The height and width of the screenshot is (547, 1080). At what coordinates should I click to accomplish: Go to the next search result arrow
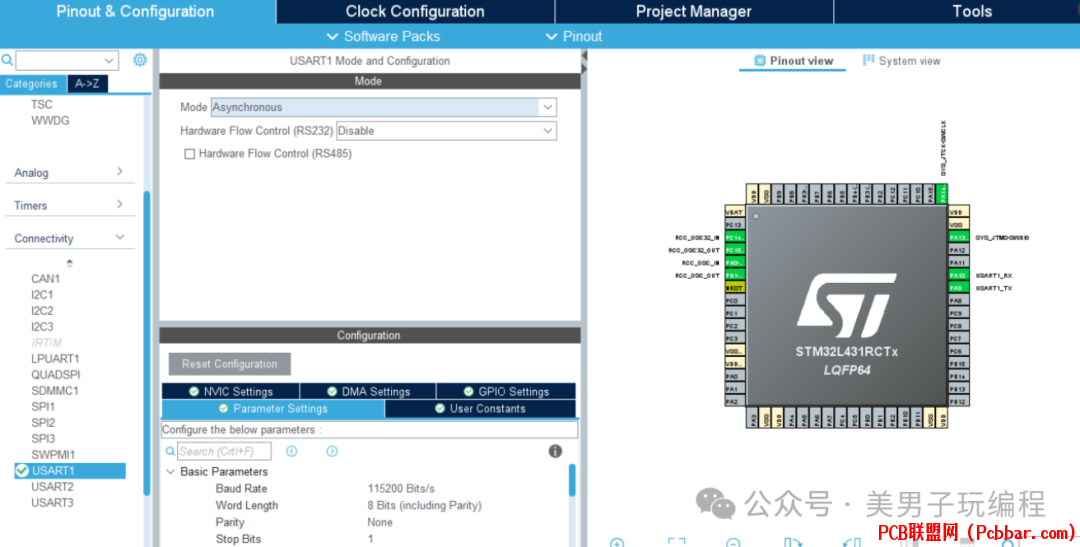click(332, 451)
